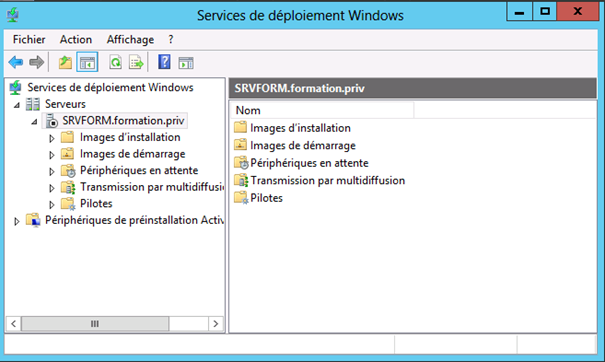Image resolution: width=605 pixels, height=362 pixels.
Task: Select the Serveurs label in tree
Action: 65,104
